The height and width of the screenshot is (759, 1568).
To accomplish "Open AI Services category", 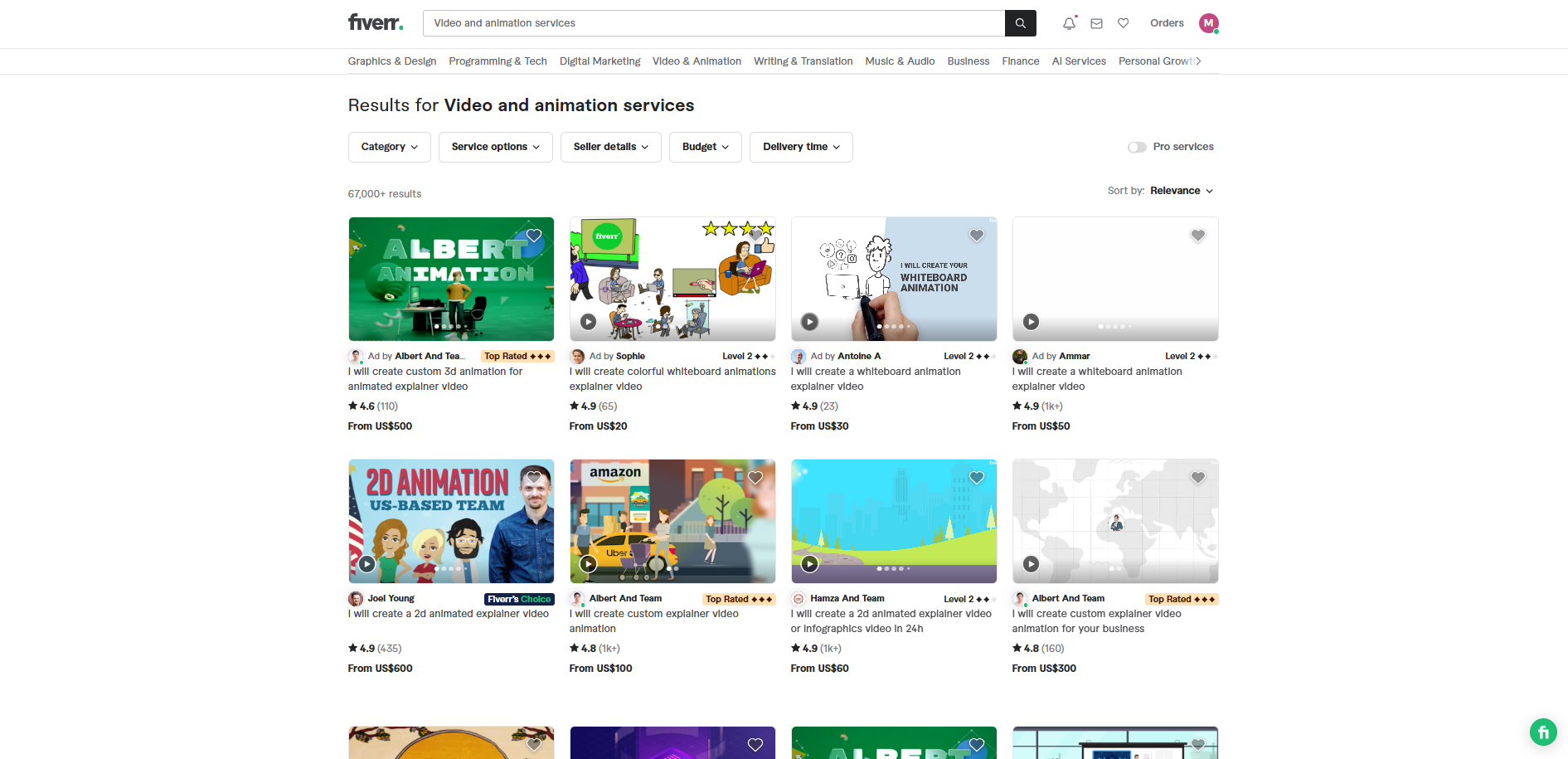I will tap(1079, 61).
